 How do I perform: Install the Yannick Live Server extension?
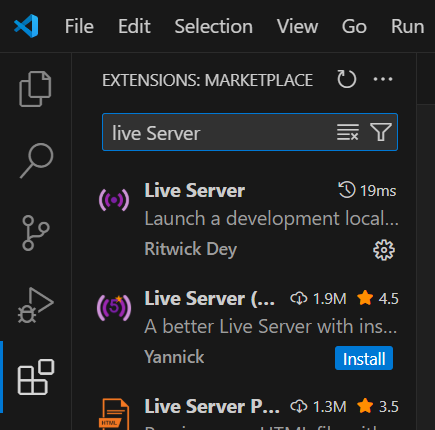point(364,359)
